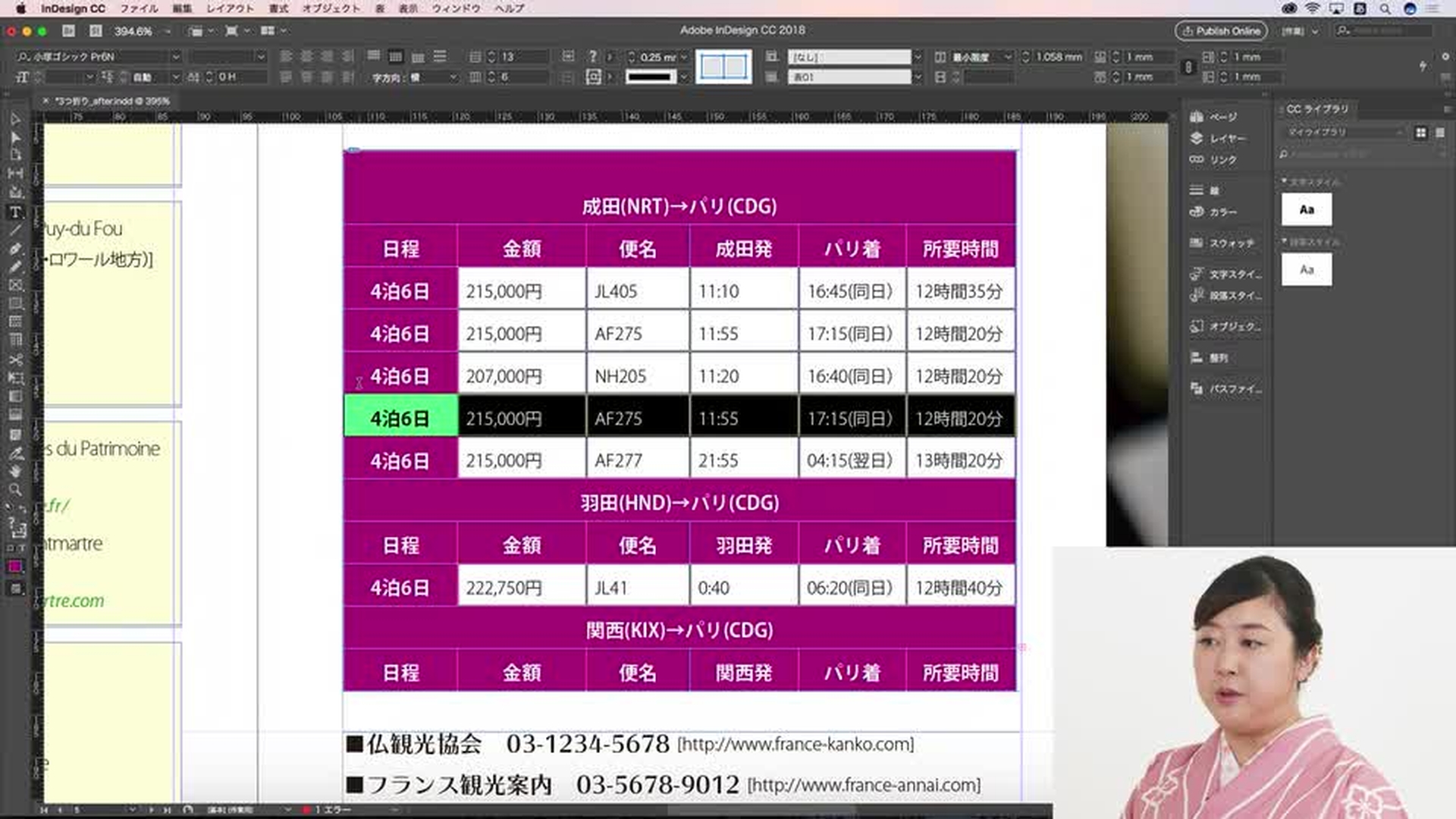Open the Links (リンク) panel
The width and height of the screenshot is (1456, 819).
[x=1222, y=160]
